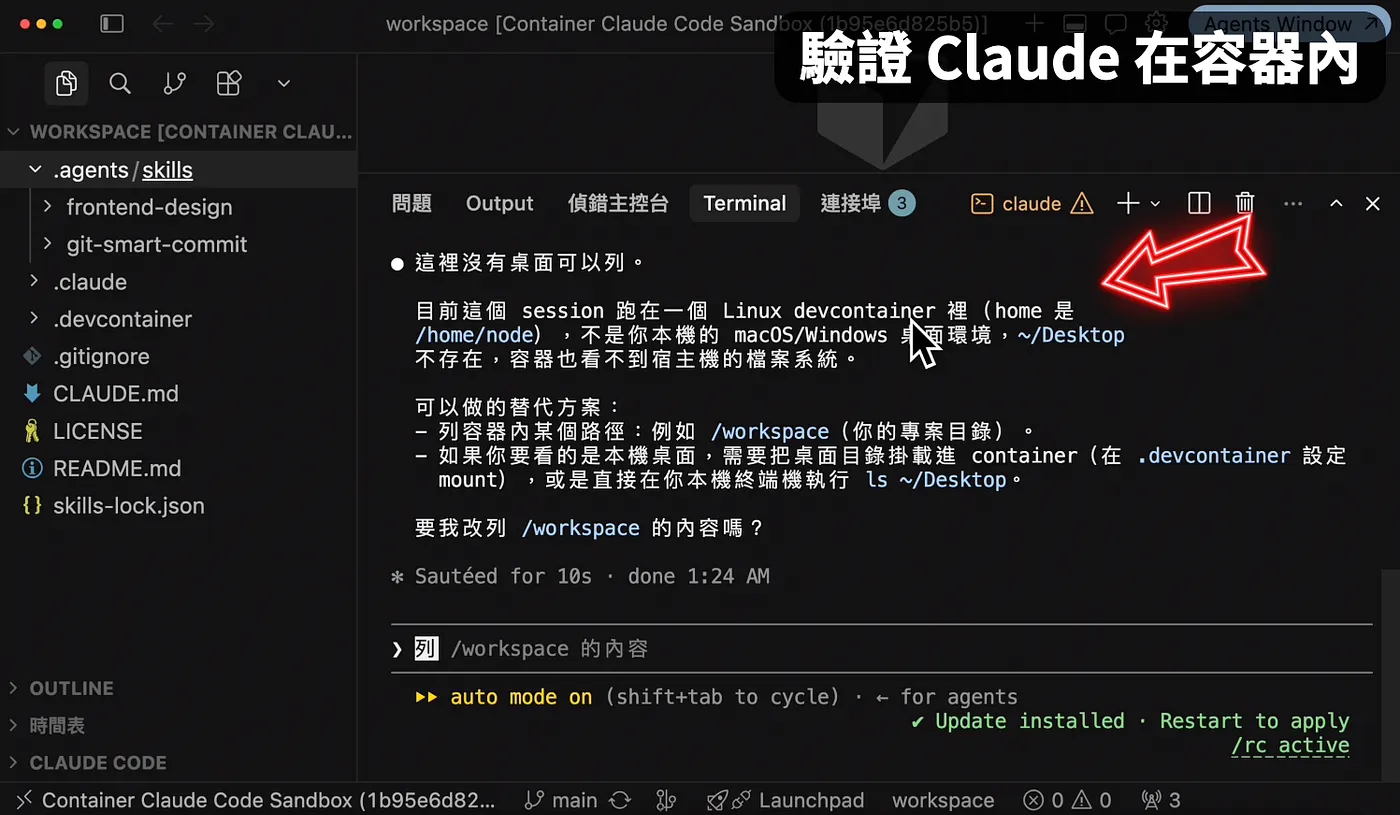The image size is (1400, 815).
Task: Switch to the 問題 panel tab
Action: click(x=412, y=203)
